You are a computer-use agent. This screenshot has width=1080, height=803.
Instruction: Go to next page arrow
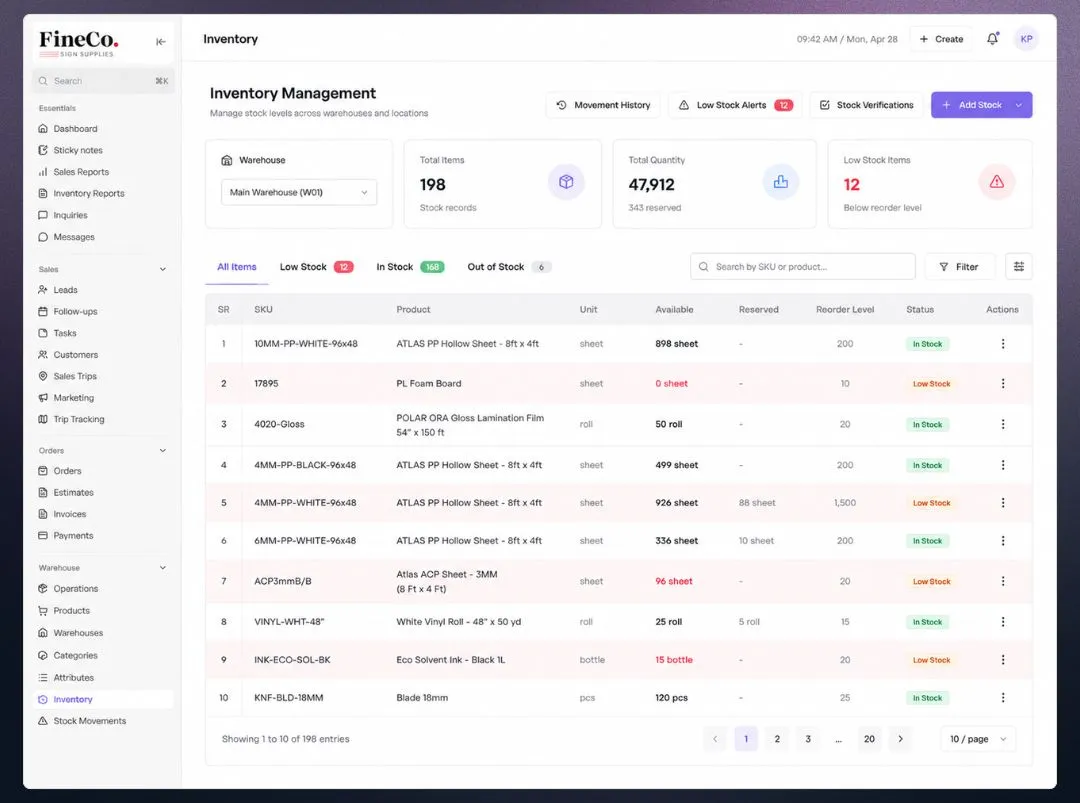pyautogui.click(x=900, y=739)
